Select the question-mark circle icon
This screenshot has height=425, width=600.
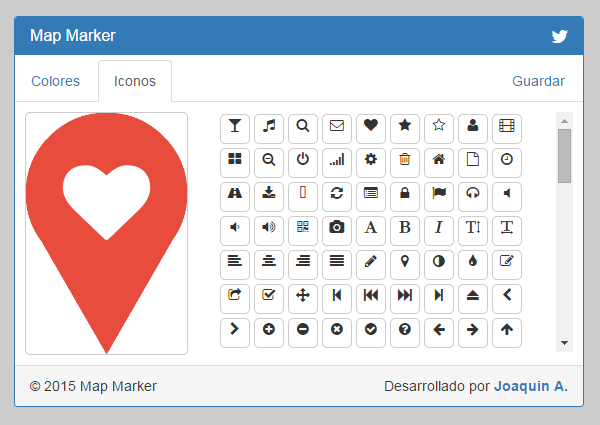coord(405,333)
